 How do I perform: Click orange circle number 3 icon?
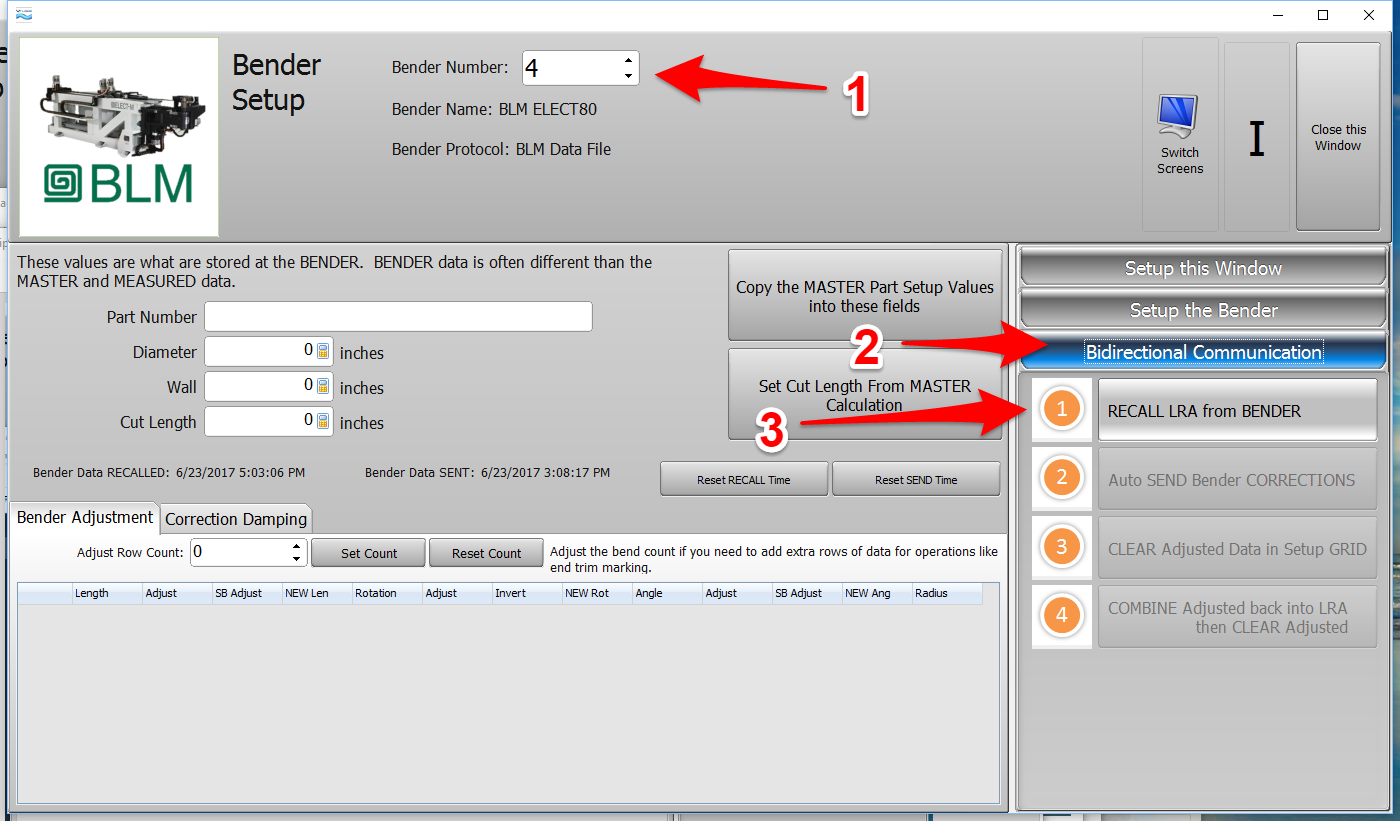(1062, 547)
